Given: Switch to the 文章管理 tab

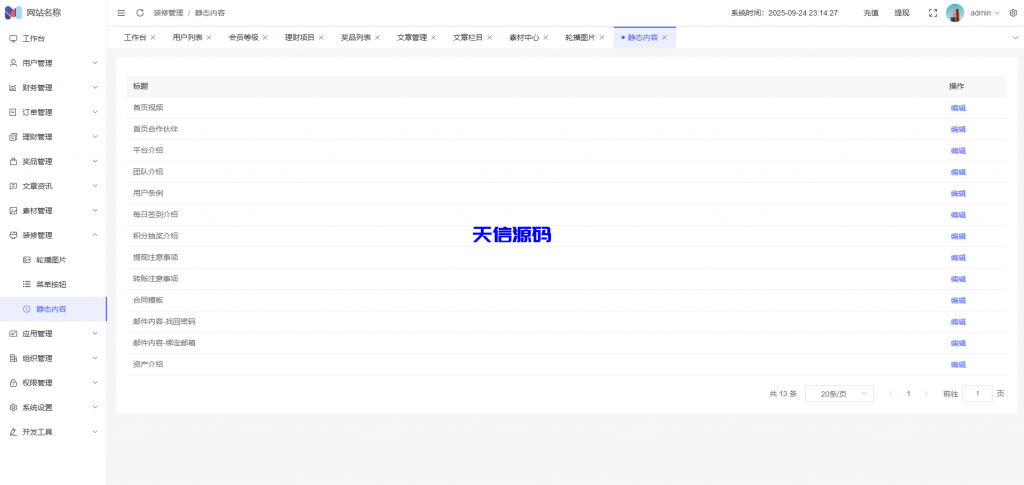Looking at the screenshot, I should tap(411, 37).
